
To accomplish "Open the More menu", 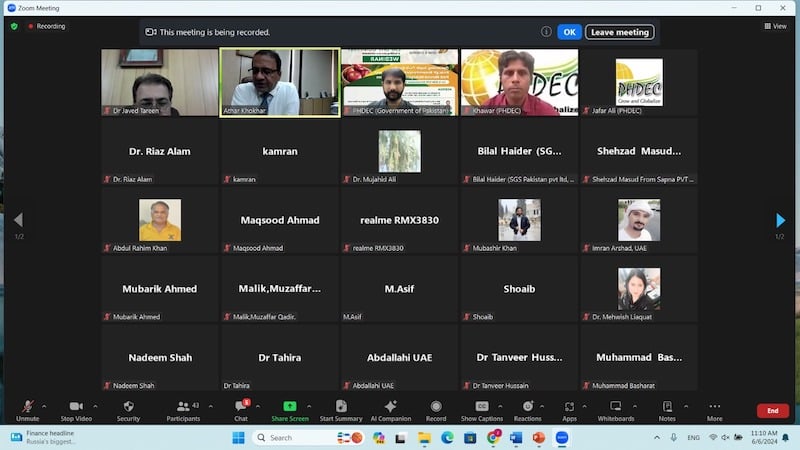I will pyautogui.click(x=714, y=409).
